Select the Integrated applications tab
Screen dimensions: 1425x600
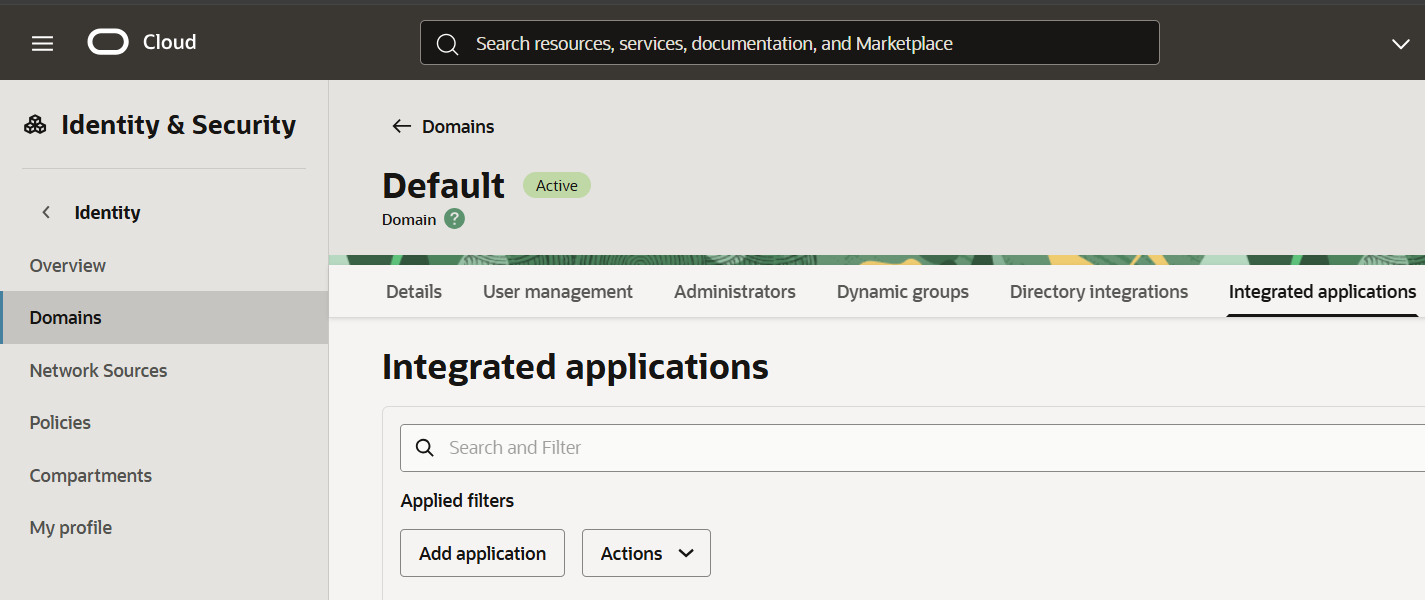[1322, 292]
